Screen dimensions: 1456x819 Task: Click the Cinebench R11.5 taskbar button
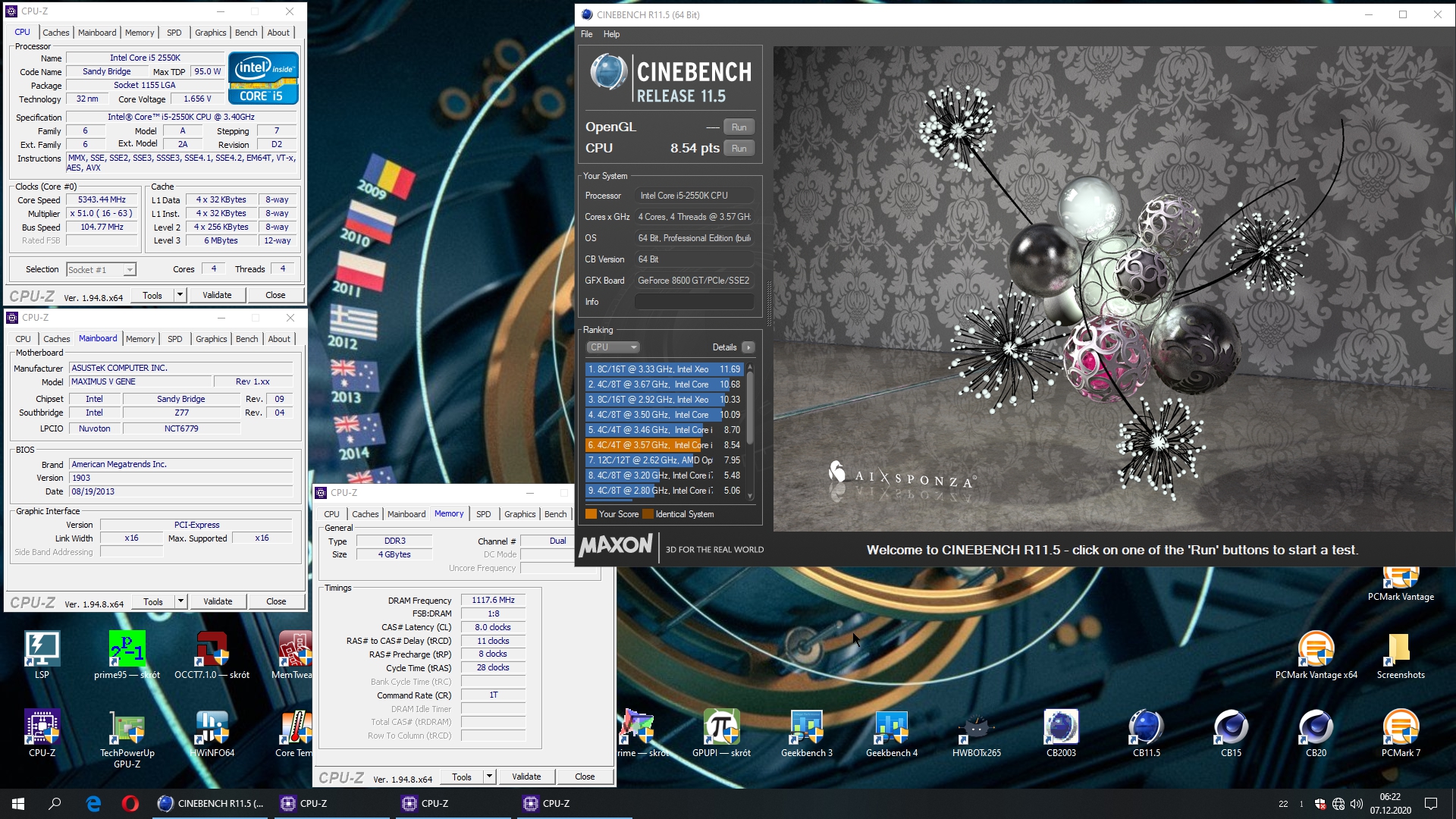(211, 804)
